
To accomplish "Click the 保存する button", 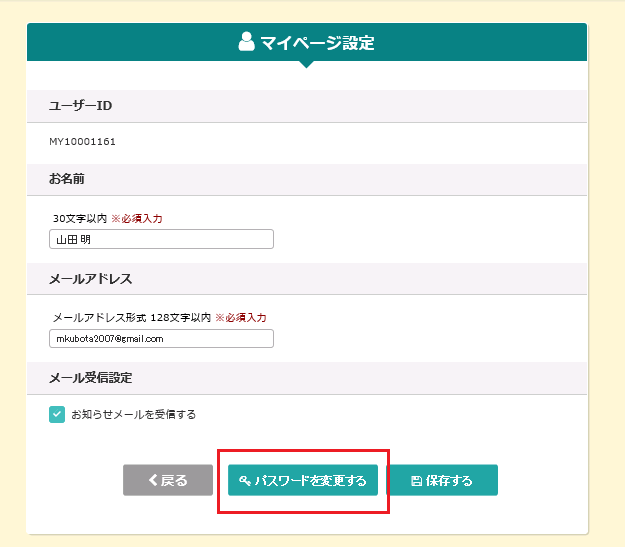I will point(442,480).
